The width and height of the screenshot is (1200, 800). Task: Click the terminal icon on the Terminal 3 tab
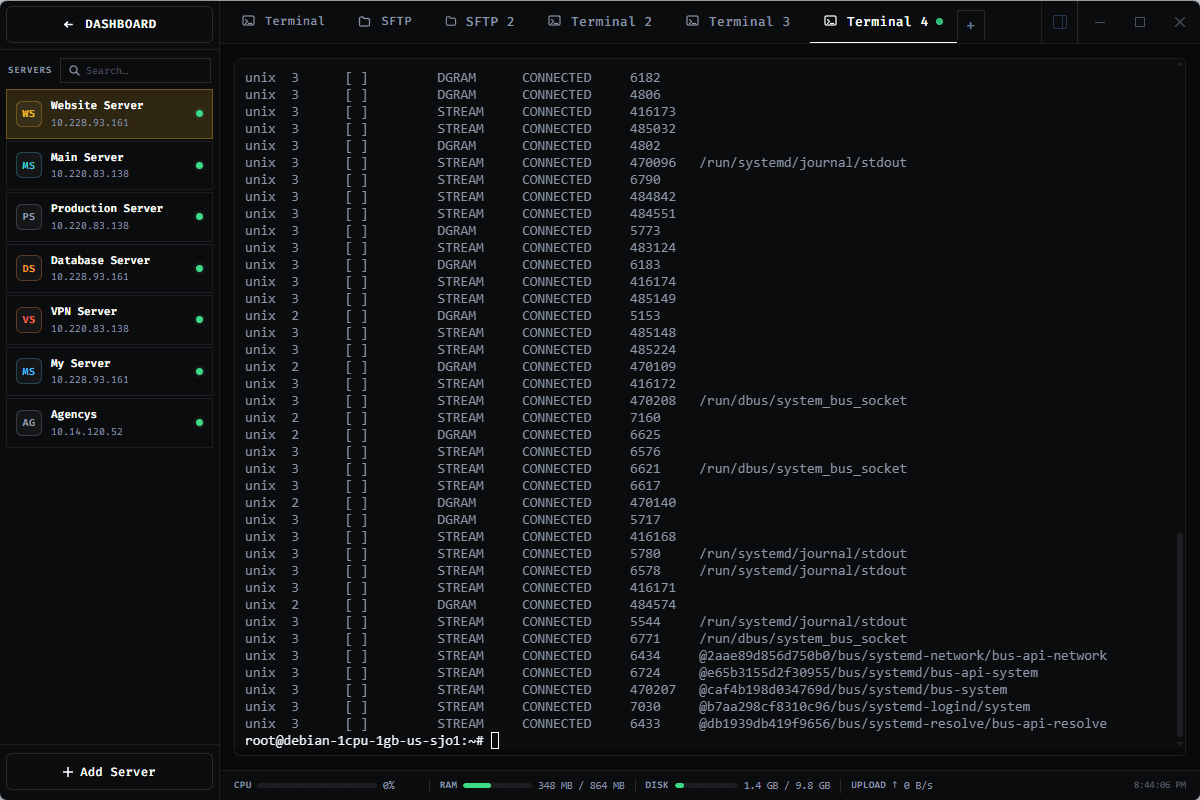click(692, 21)
